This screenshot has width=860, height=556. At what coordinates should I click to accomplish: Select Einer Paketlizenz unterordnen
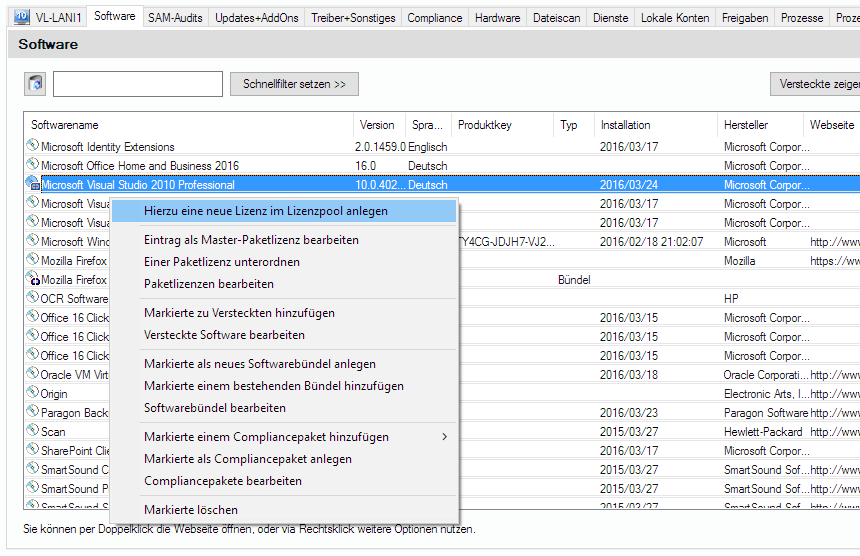284,262
